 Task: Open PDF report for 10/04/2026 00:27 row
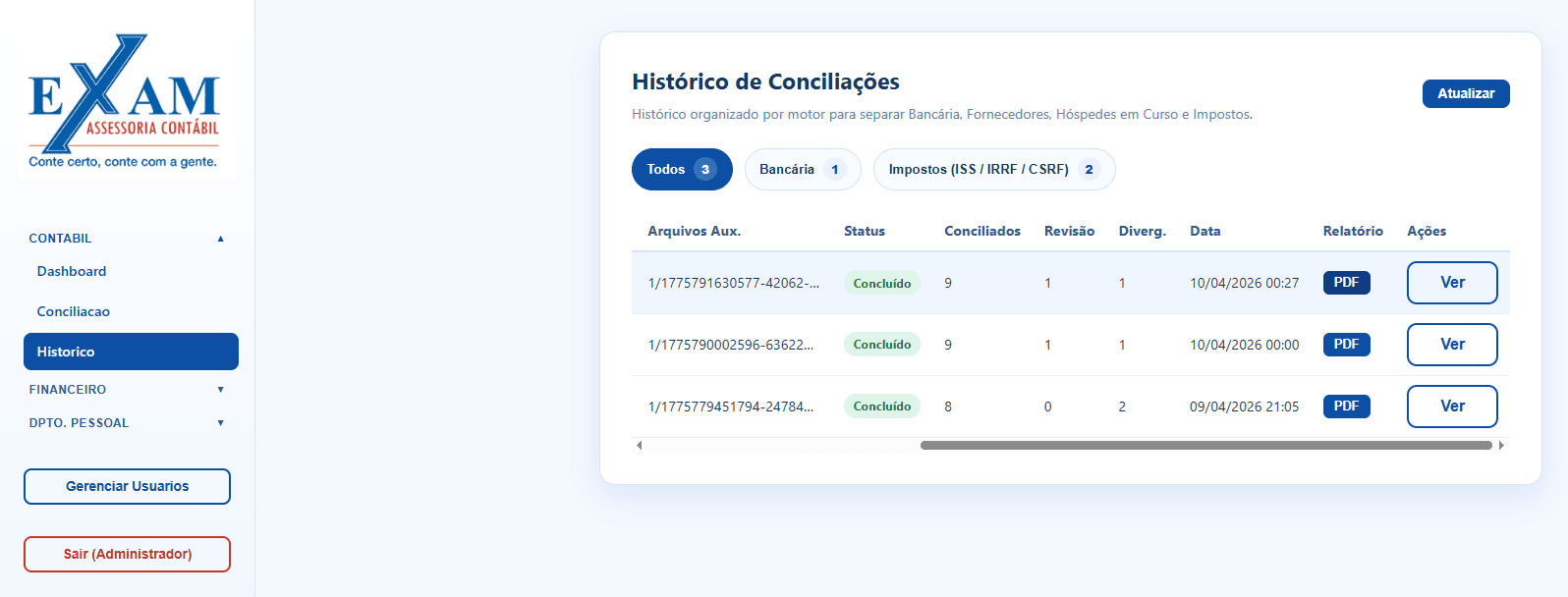[1347, 283]
